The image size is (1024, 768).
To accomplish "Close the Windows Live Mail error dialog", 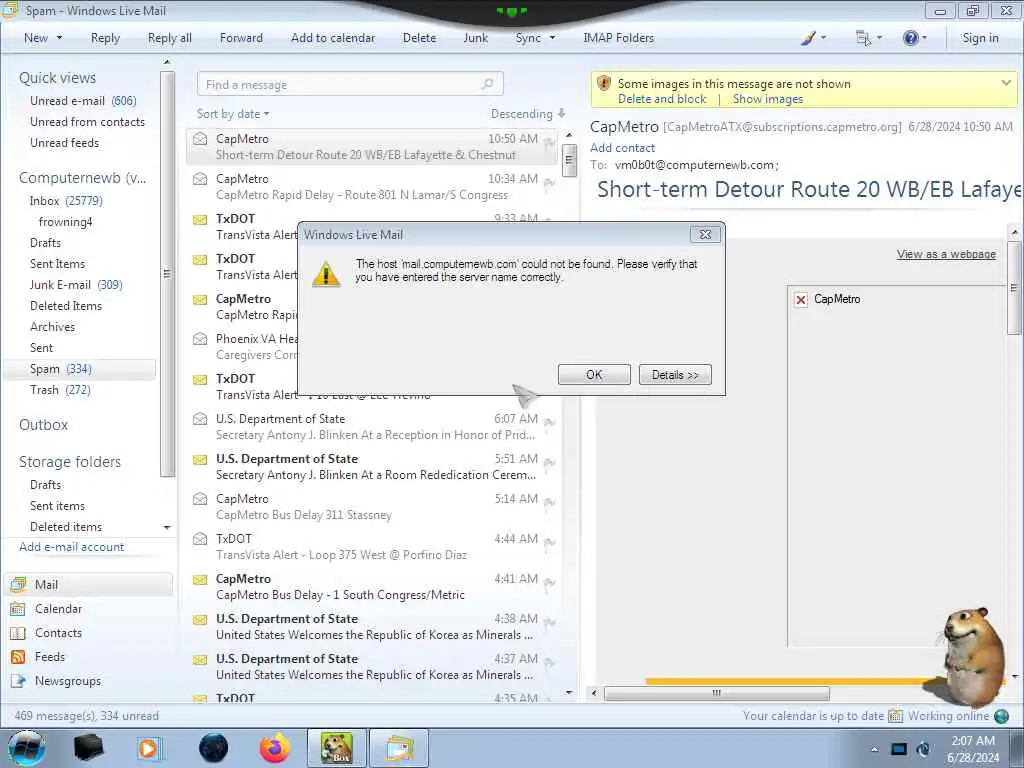I will (x=705, y=234).
